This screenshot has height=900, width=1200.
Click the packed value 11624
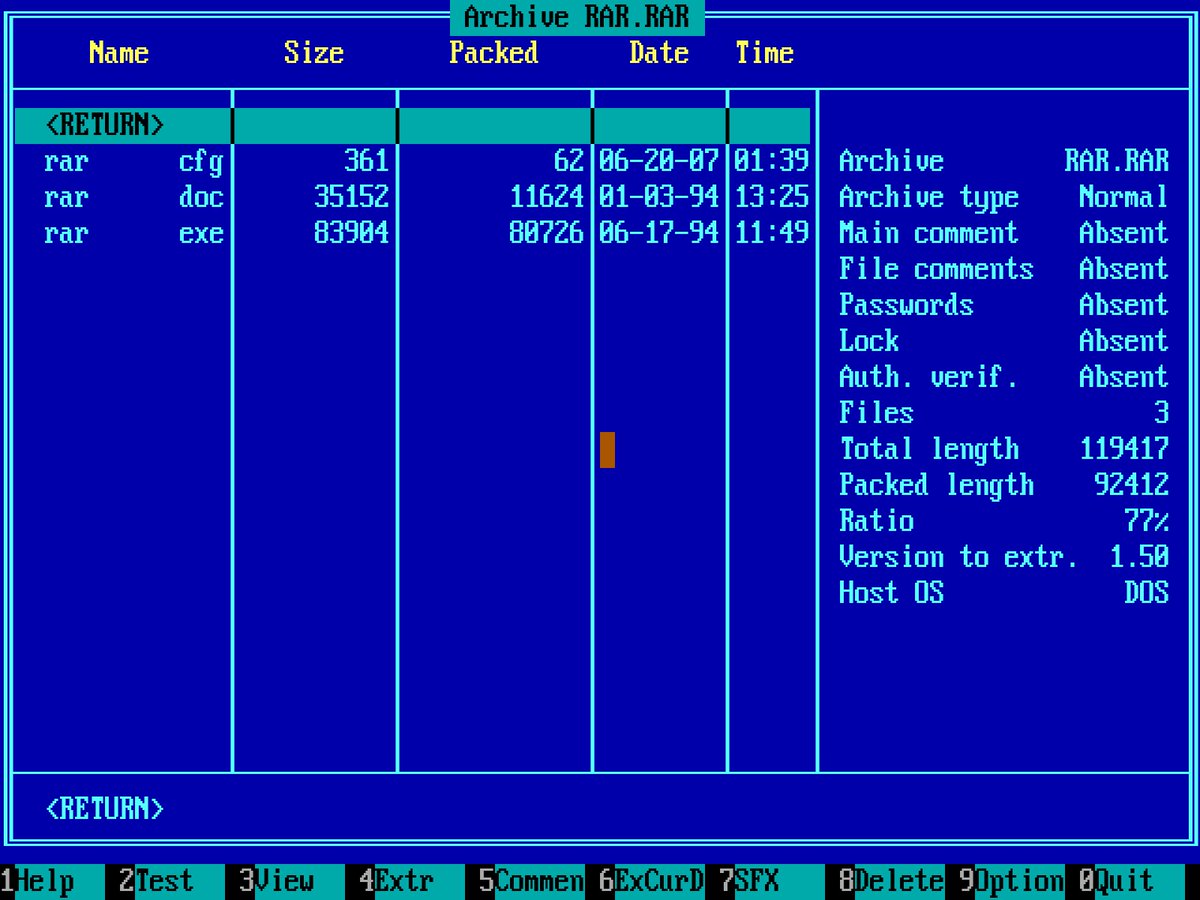[x=546, y=197]
